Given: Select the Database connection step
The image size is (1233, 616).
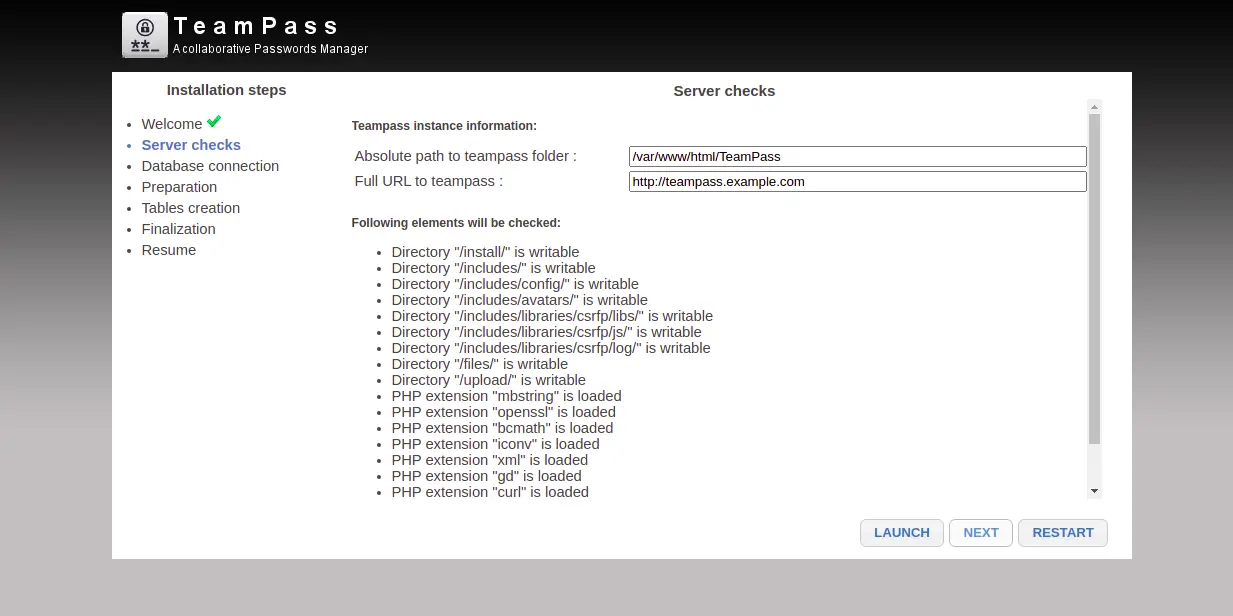Looking at the screenshot, I should tap(210, 166).
